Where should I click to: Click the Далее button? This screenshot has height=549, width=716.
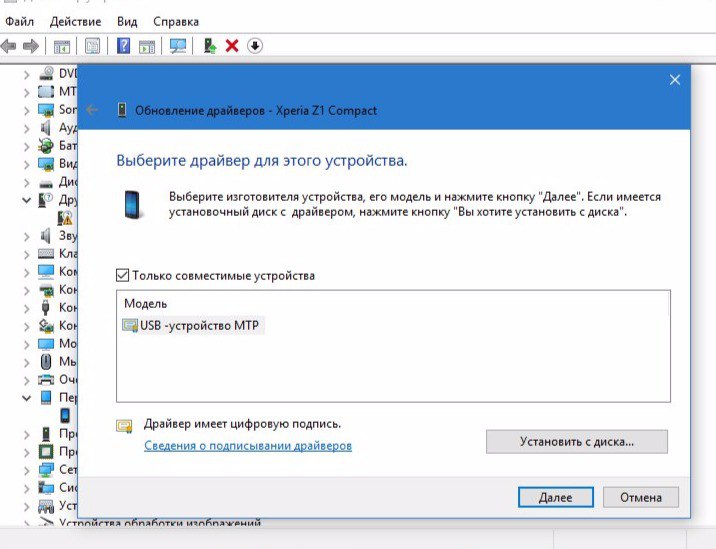tap(556, 497)
